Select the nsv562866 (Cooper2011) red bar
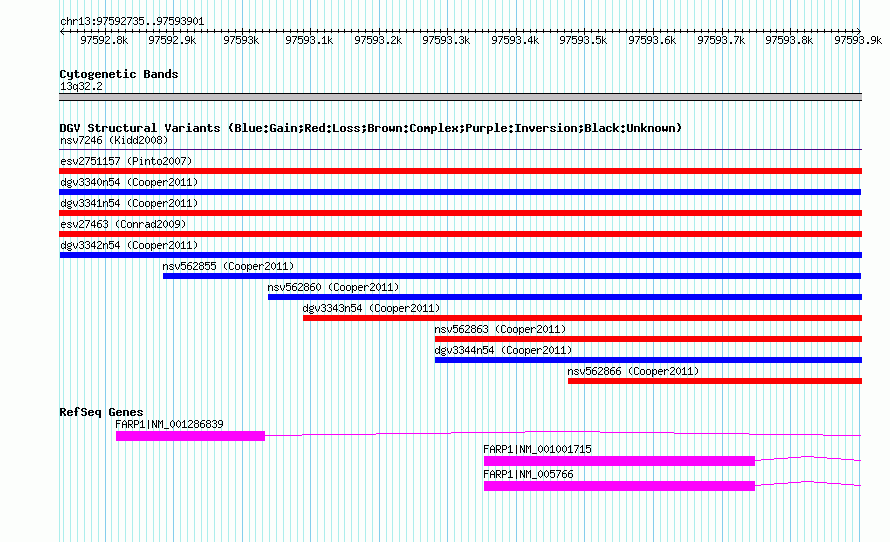 [x=715, y=381]
